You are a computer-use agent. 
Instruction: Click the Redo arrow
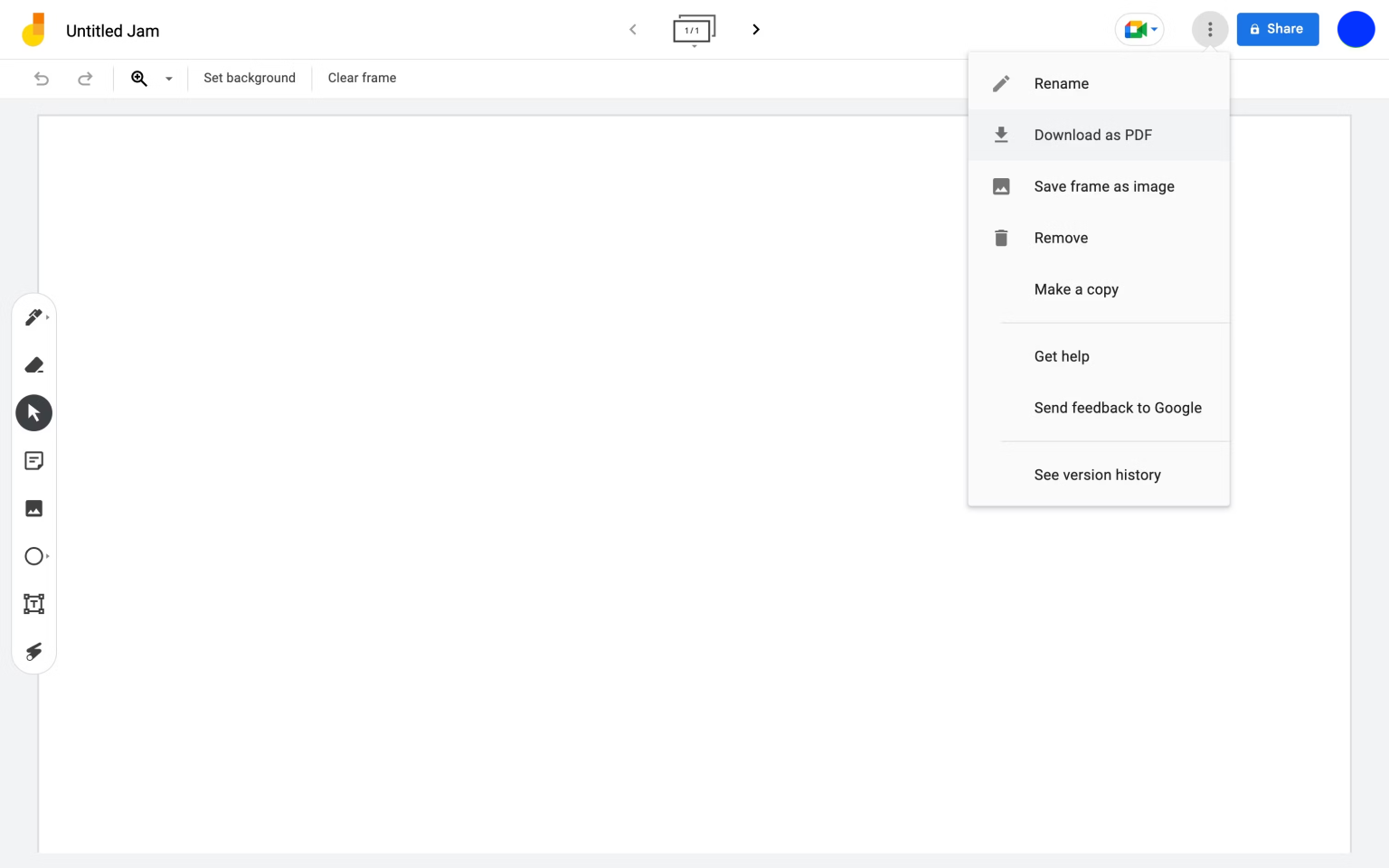click(x=85, y=79)
